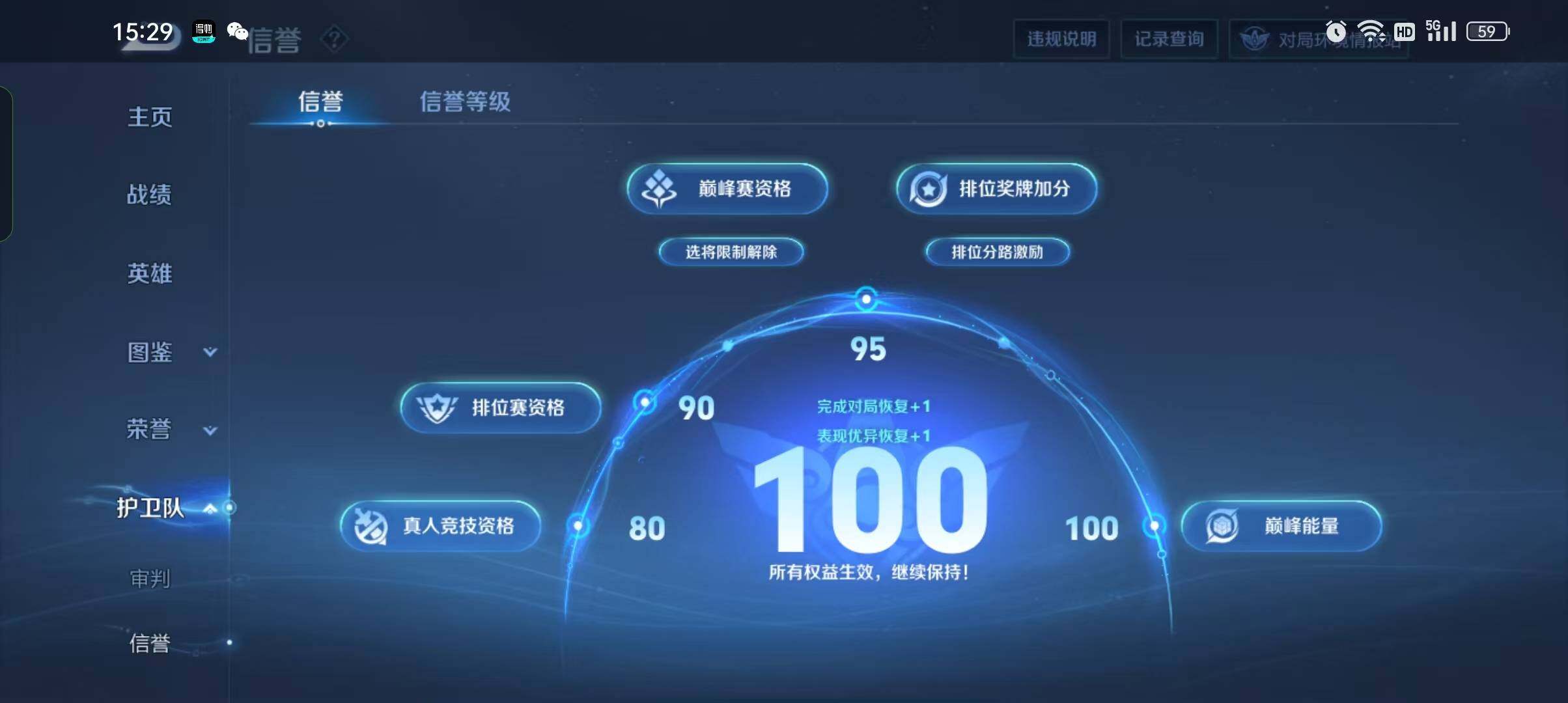
Task: Tap text 表现优异恢复+1
Action: click(x=873, y=436)
